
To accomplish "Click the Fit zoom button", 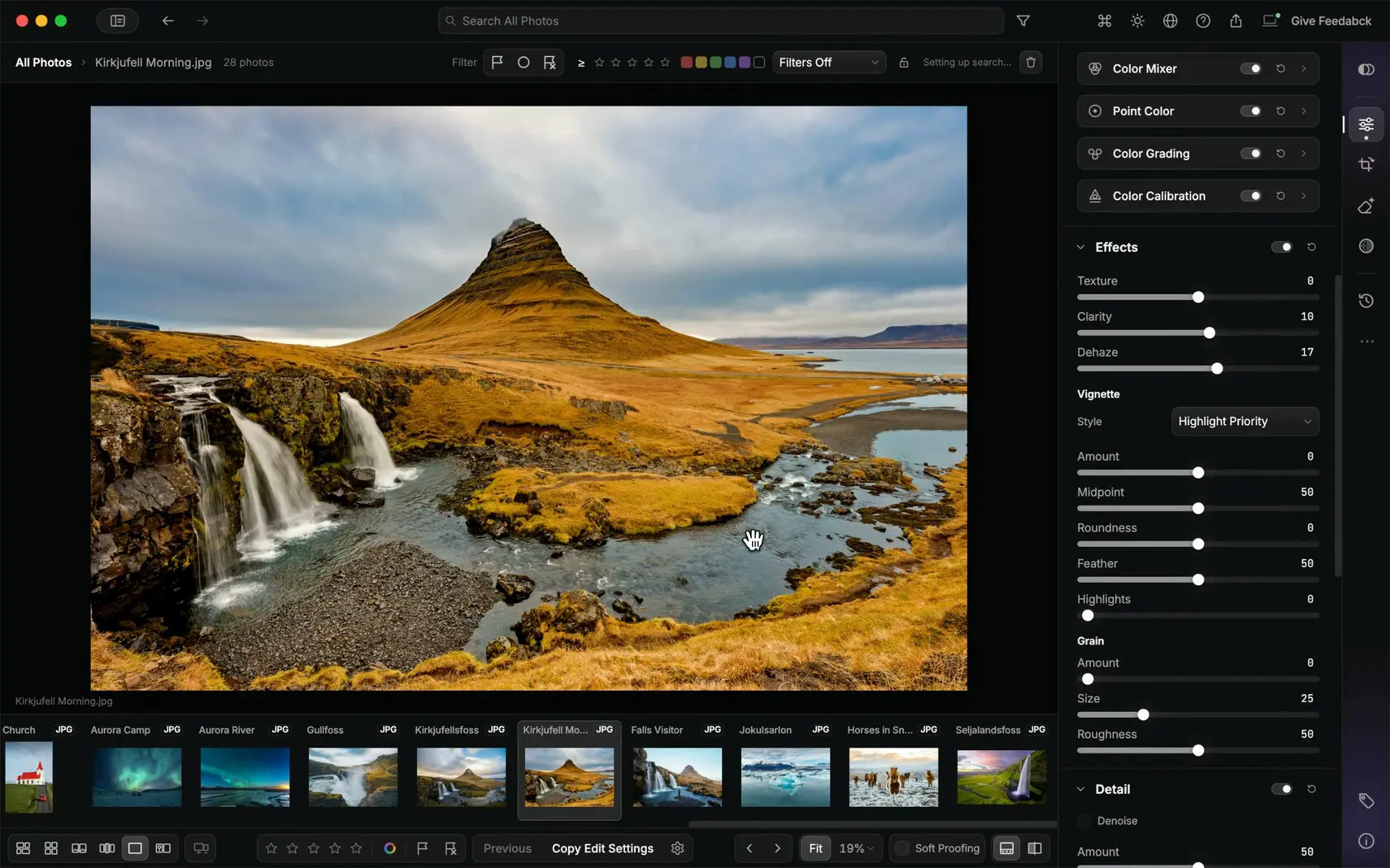I will 816,848.
